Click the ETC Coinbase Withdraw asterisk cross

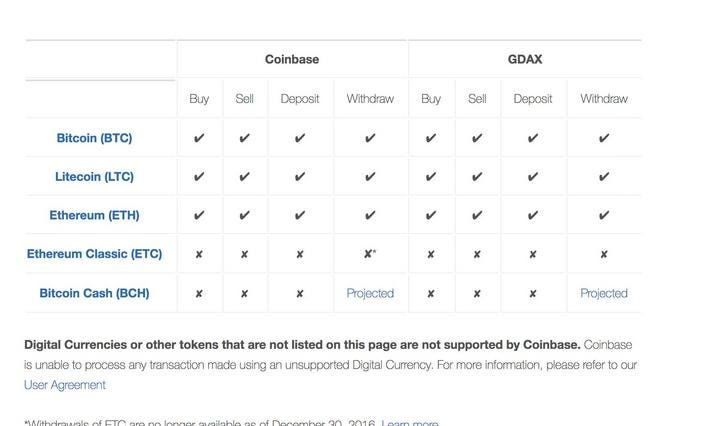(x=370, y=253)
